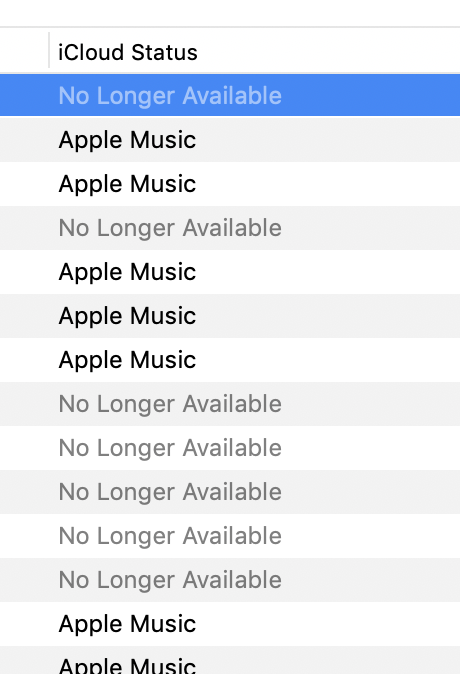Click blank header space right of iCloud Status

click(329, 51)
